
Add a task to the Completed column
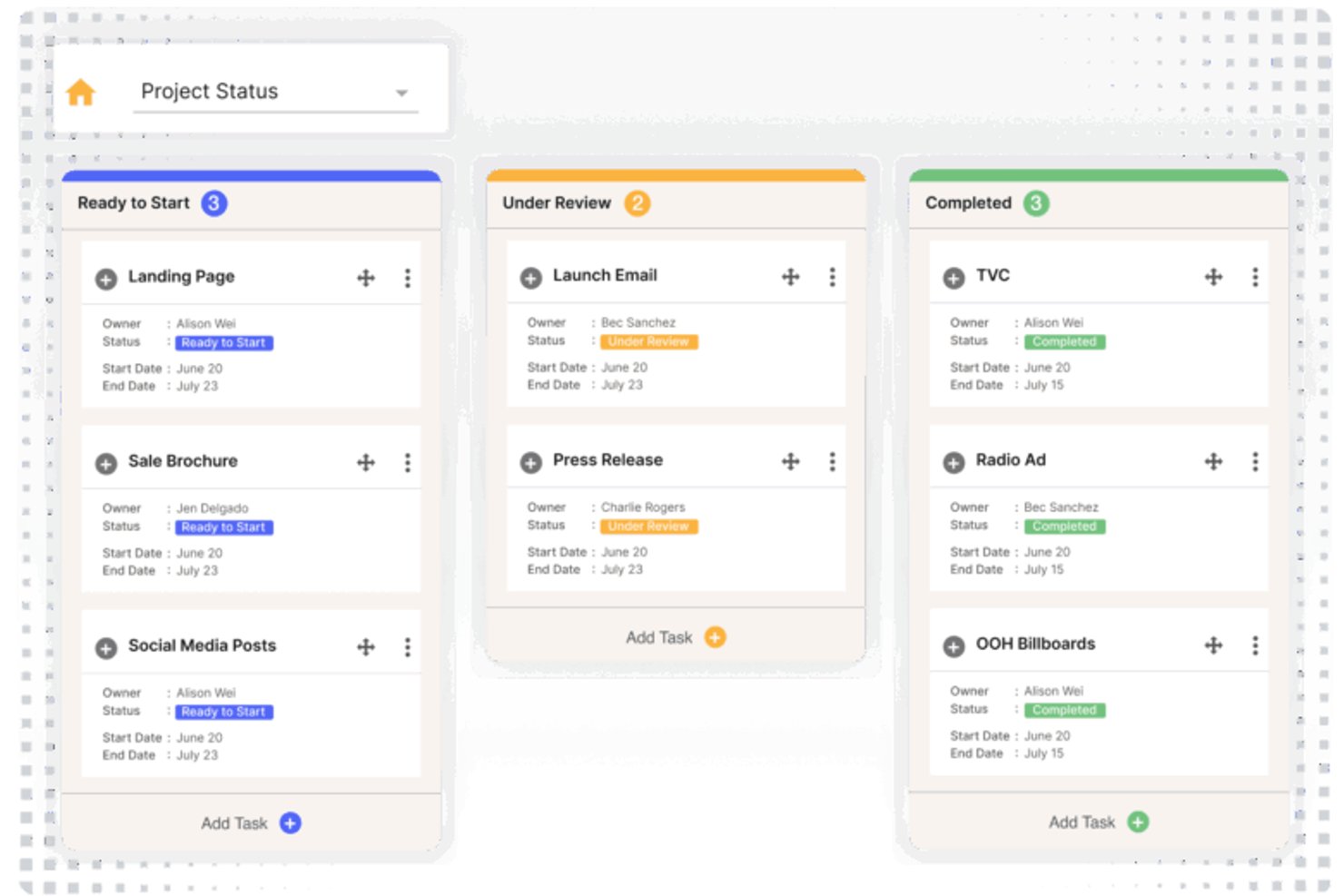pyautogui.click(x=1099, y=822)
